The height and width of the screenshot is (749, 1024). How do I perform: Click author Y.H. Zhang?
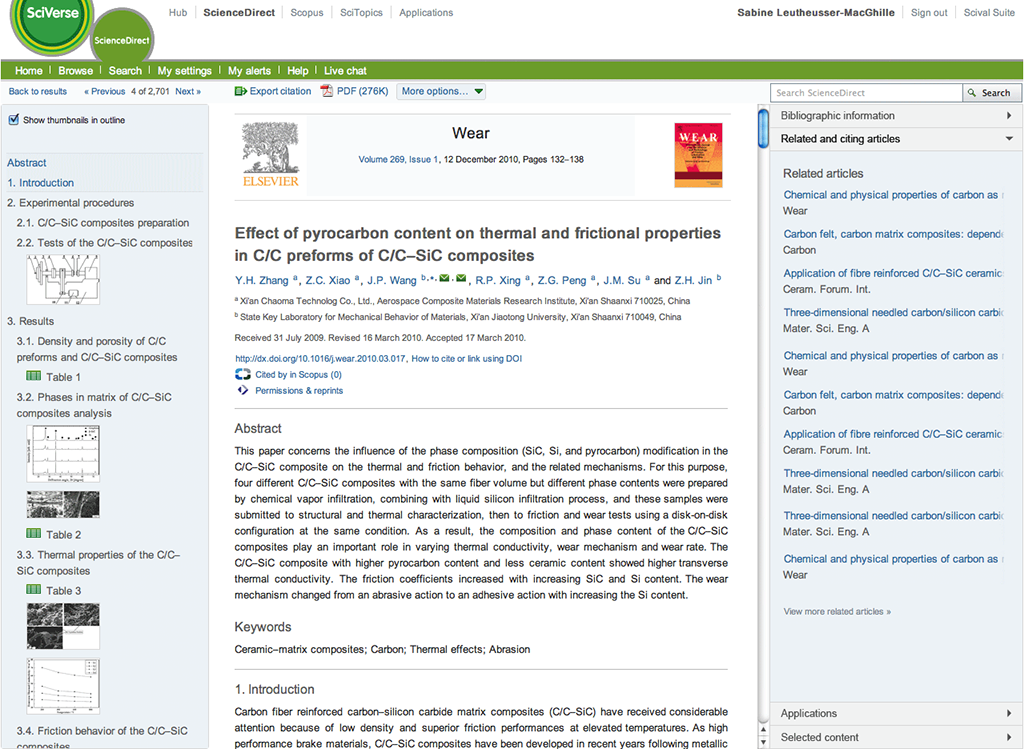(x=262, y=280)
